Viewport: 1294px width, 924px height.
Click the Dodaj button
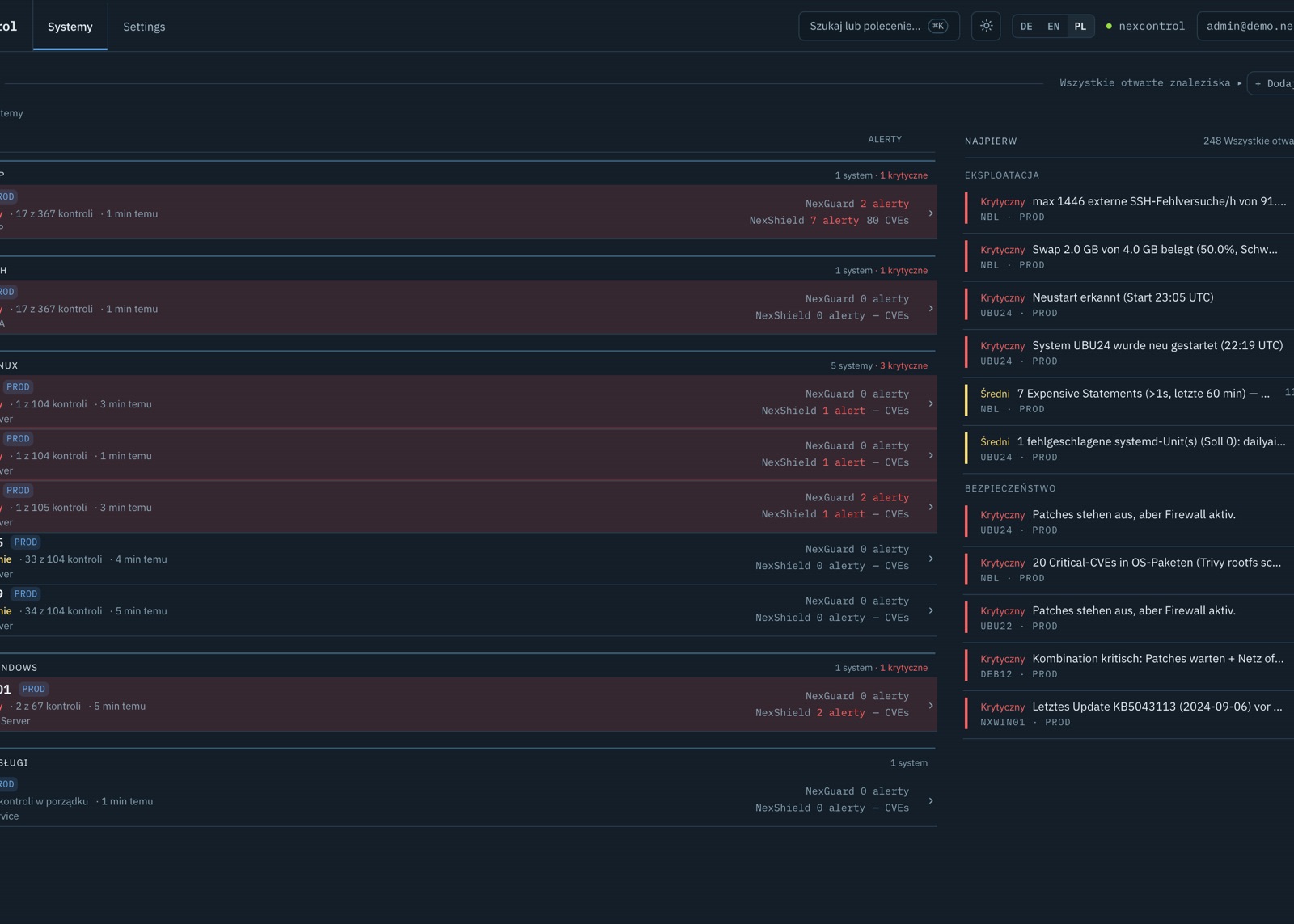(x=1271, y=83)
